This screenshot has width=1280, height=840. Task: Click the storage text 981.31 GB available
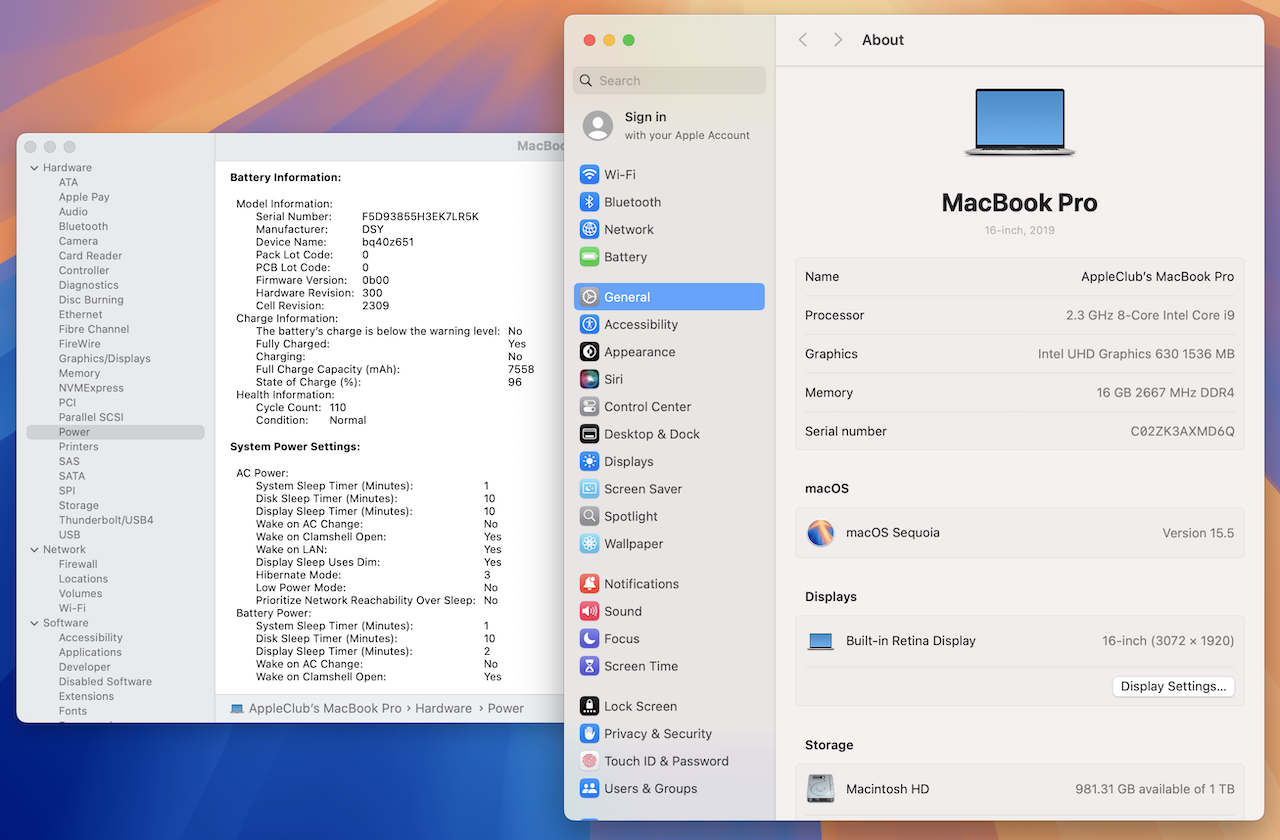[1155, 789]
